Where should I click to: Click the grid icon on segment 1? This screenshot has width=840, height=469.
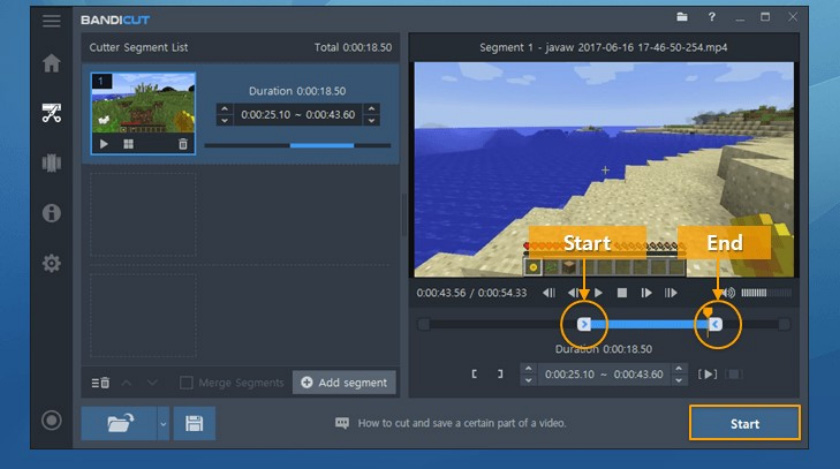coord(129,144)
